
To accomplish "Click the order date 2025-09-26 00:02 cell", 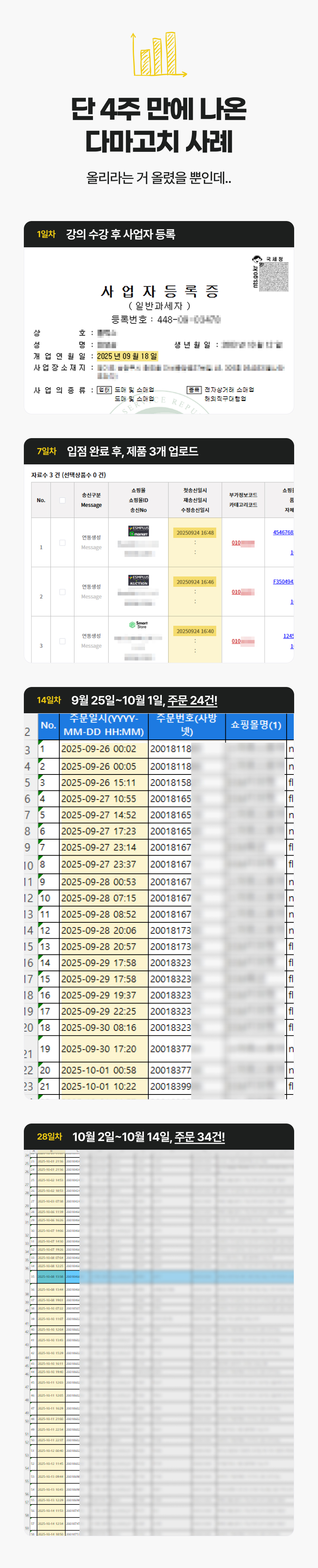I will click(x=103, y=749).
